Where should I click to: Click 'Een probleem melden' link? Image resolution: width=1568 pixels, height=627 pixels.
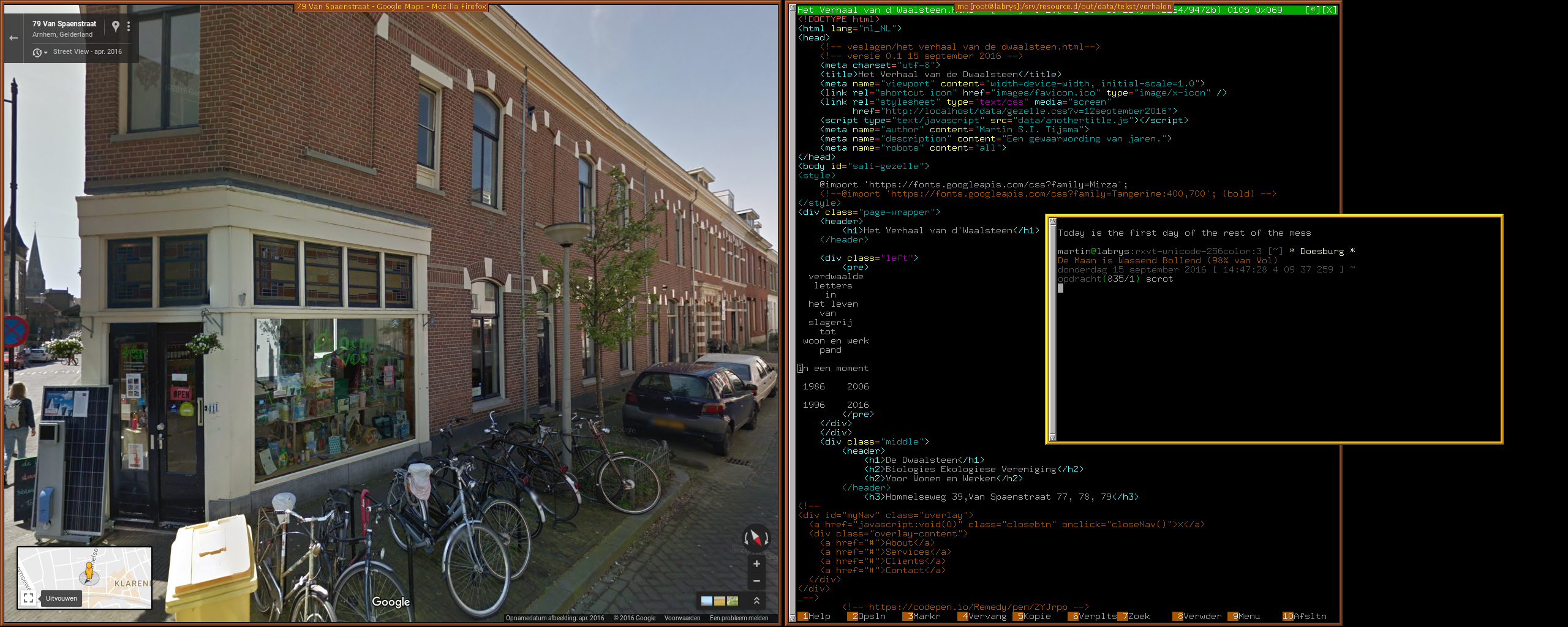[x=739, y=618]
